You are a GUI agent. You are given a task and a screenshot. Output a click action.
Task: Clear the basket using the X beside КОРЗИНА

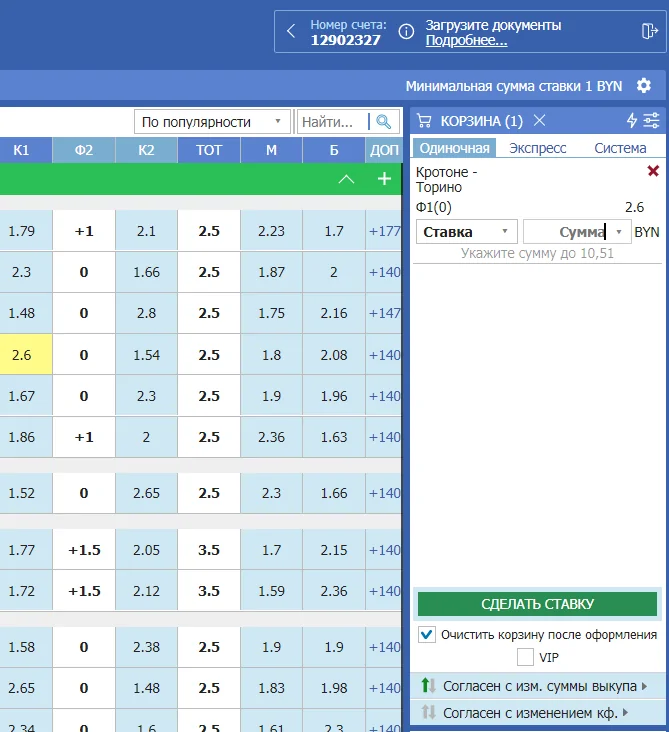click(539, 121)
